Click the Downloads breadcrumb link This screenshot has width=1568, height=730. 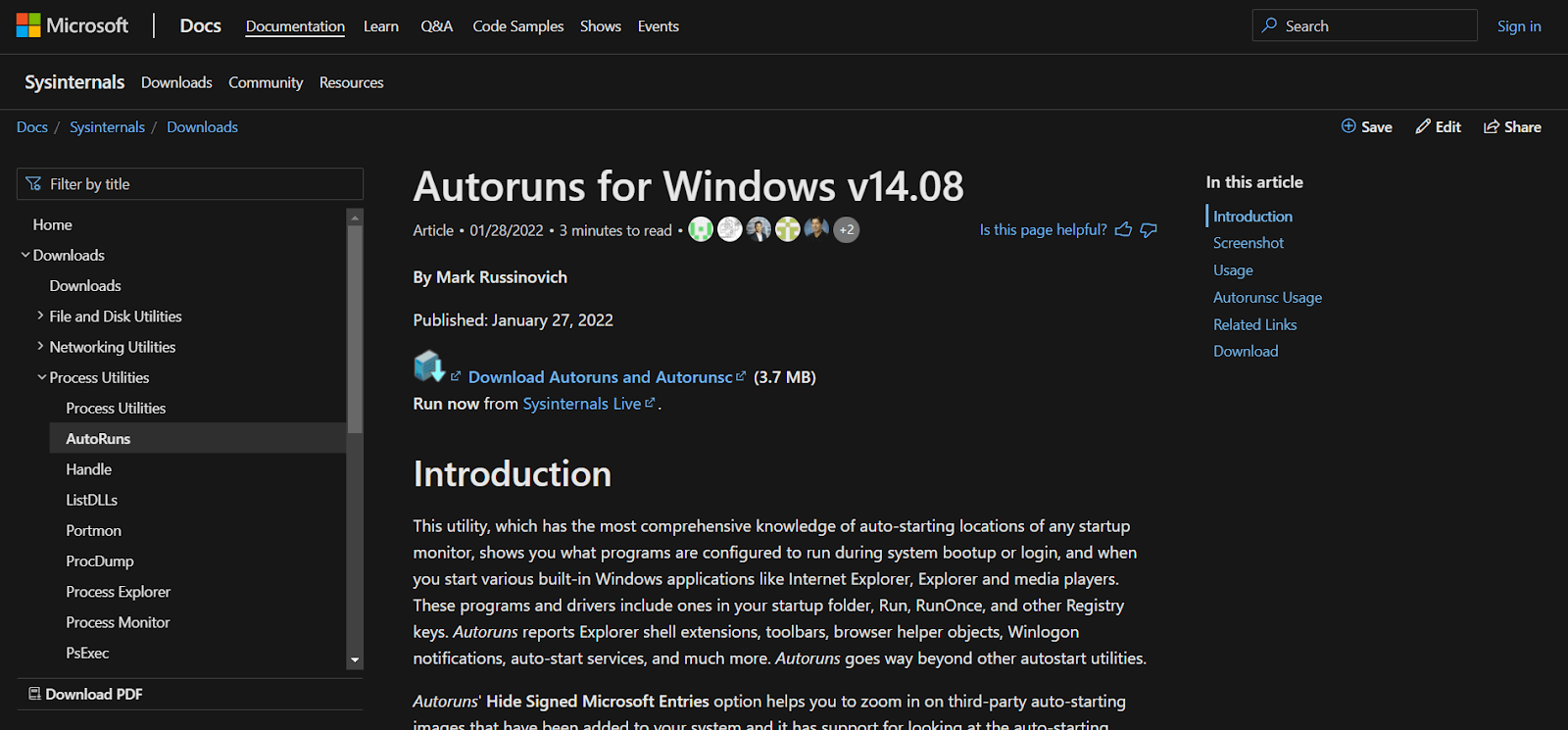pyautogui.click(x=202, y=127)
